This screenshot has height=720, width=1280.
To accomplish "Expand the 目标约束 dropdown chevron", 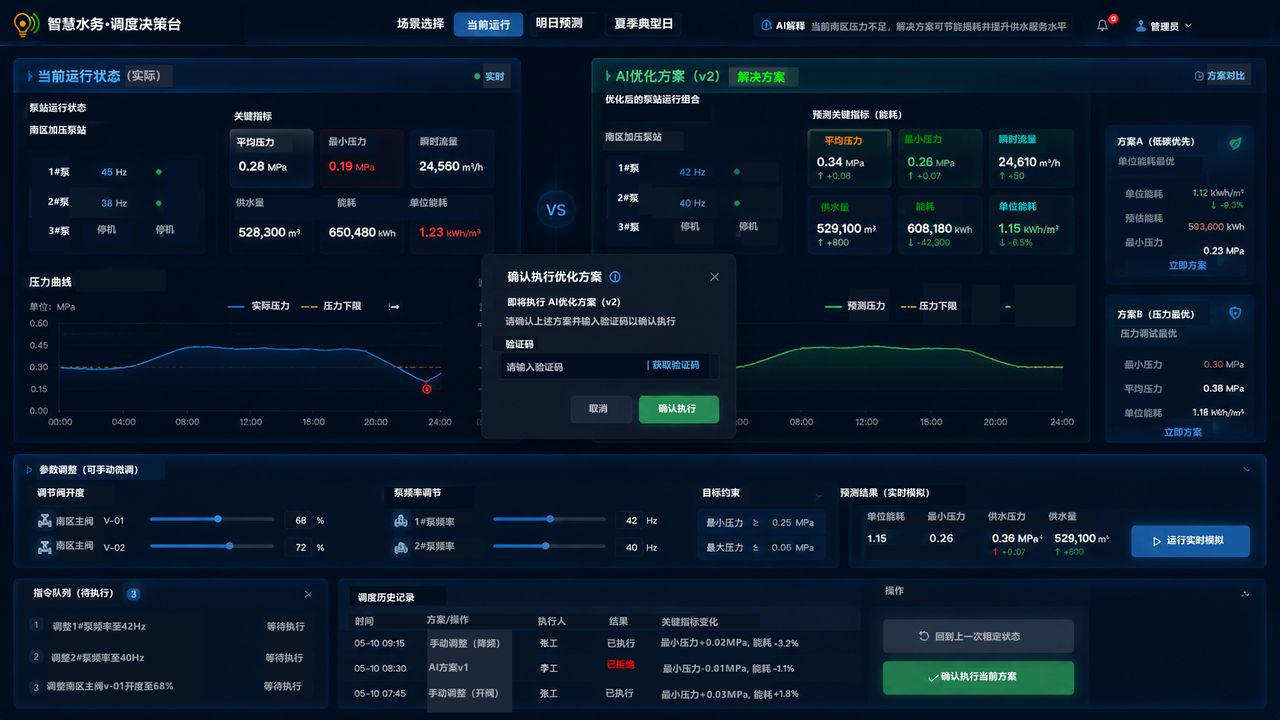I will (x=819, y=495).
